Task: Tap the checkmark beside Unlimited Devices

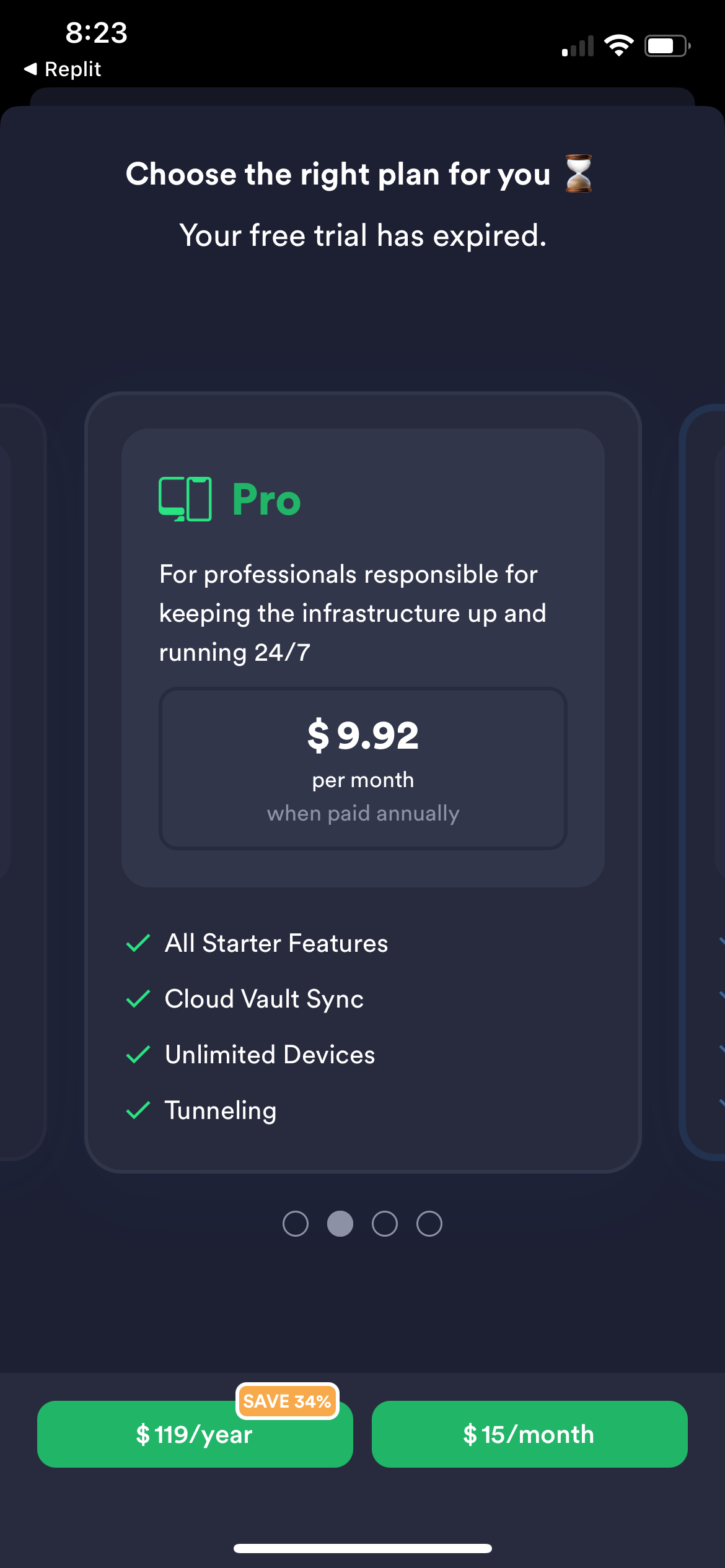Action: point(138,1055)
